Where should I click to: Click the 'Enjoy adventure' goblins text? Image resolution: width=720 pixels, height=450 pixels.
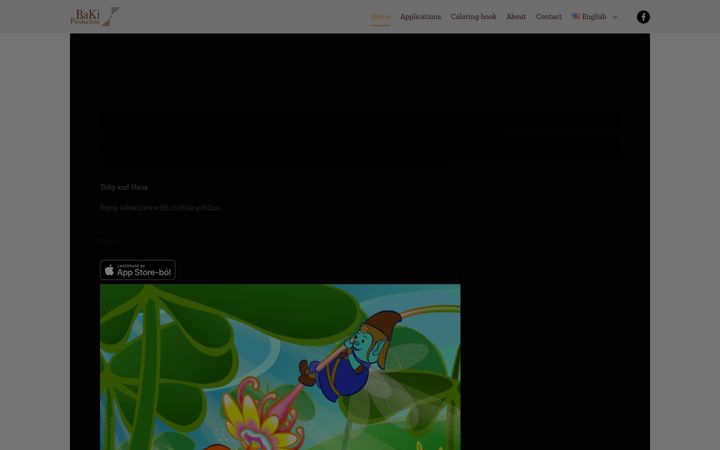[x=160, y=208]
